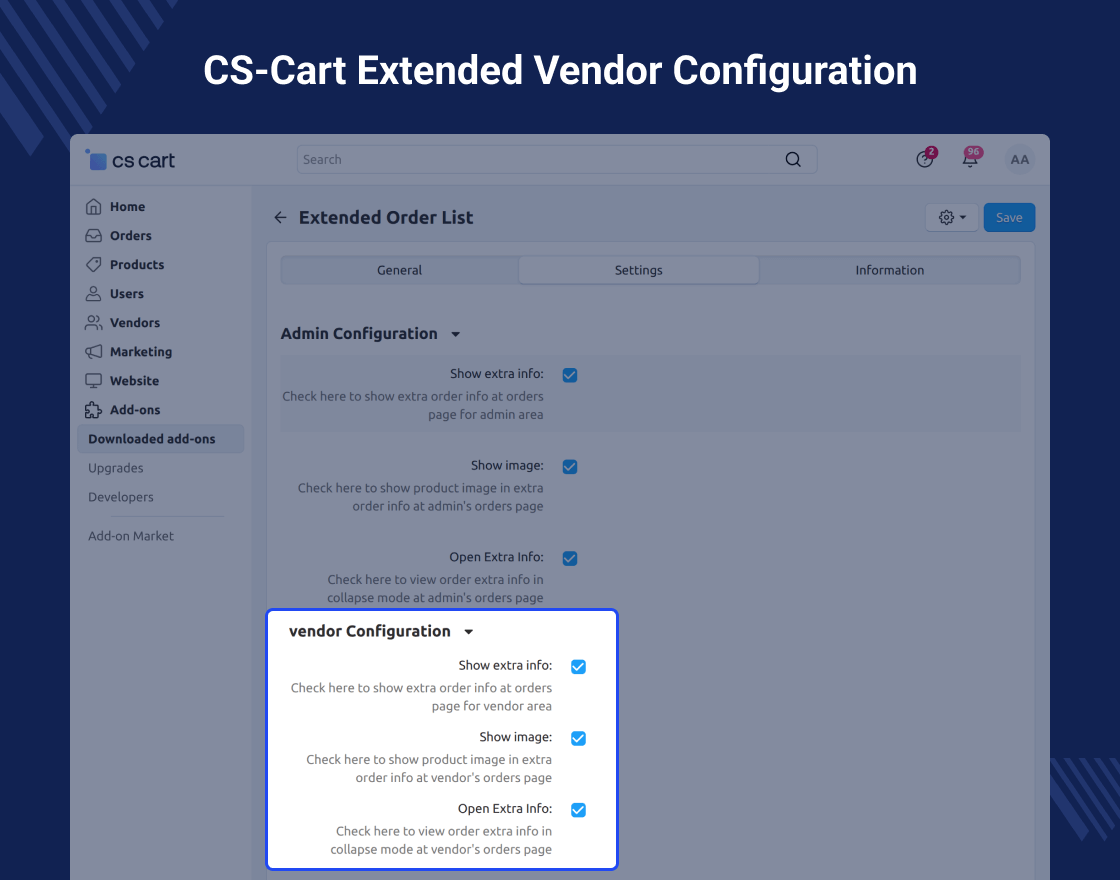Click the Home house icon in sidebar
Viewport: 1120px width, 880px height.
click(x=94, y=206)
